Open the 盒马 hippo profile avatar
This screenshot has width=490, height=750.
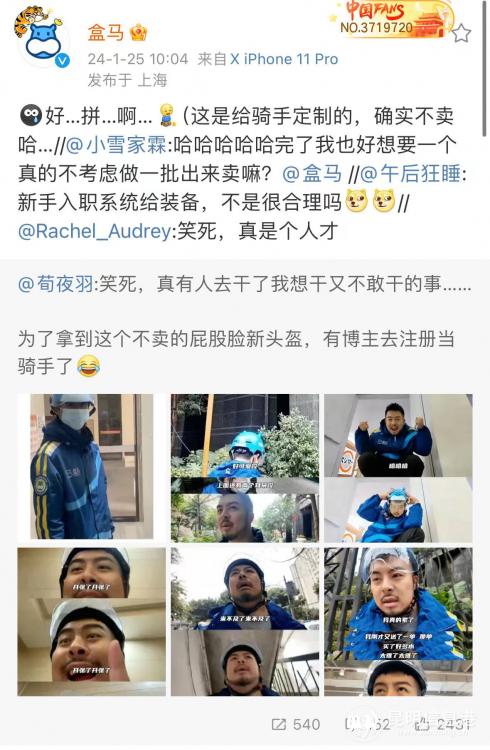point(41,39)
